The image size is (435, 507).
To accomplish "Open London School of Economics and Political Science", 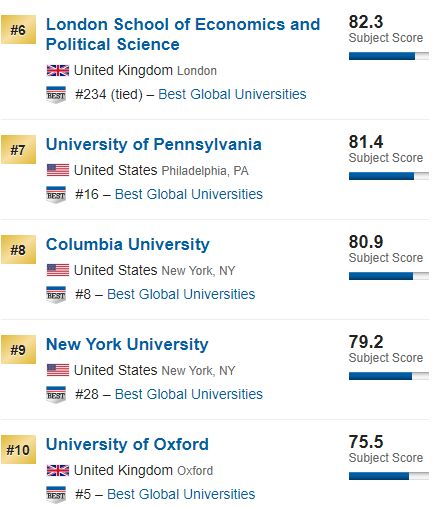I will click(183, 34).
